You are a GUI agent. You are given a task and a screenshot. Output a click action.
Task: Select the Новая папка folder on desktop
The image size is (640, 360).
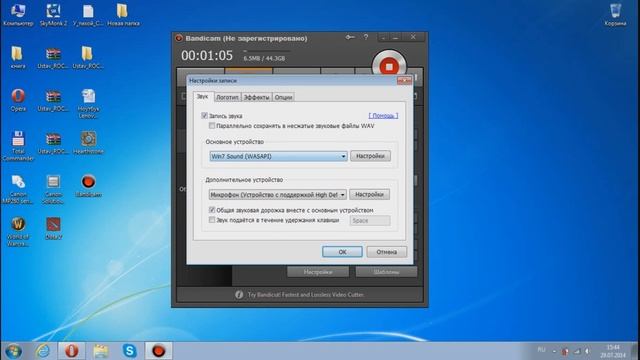coord(123,15)
